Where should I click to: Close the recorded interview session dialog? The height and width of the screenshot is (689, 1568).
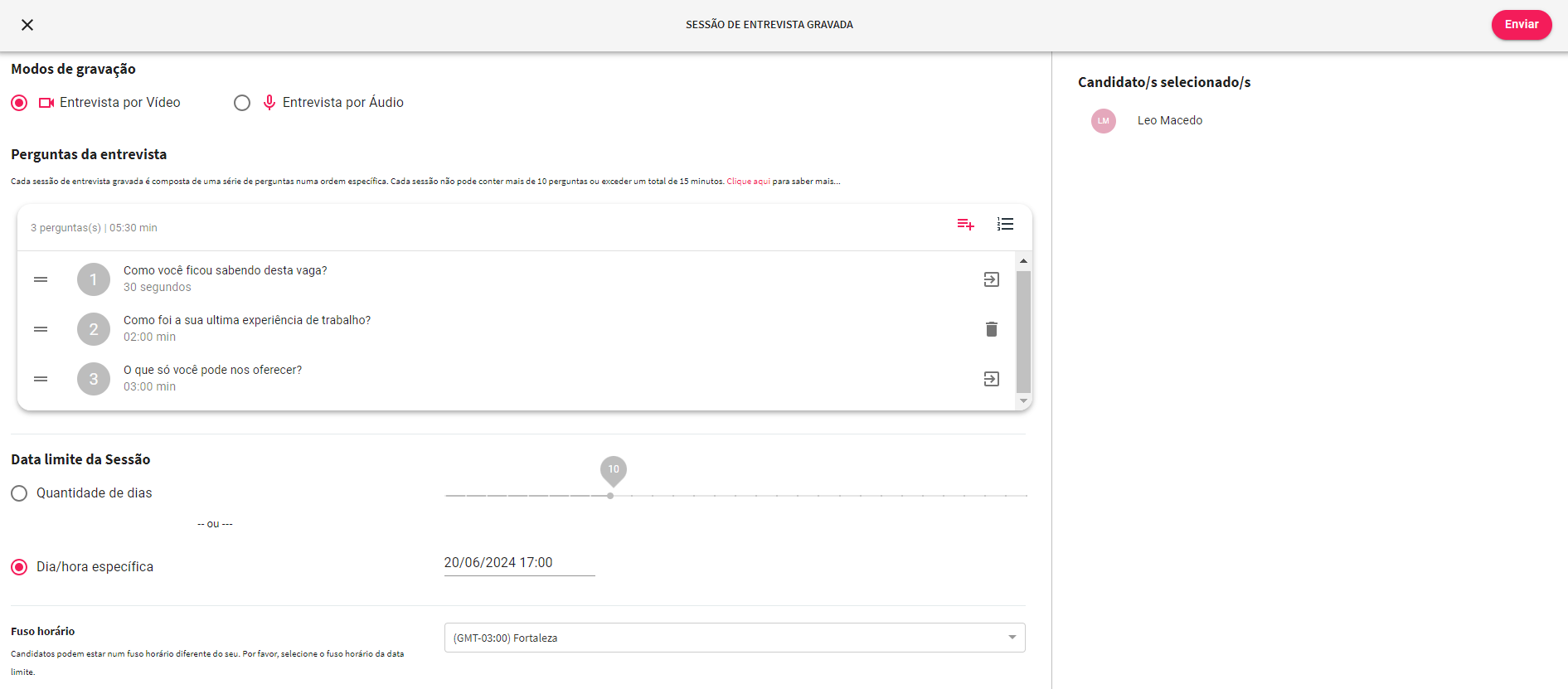[27, 25]
